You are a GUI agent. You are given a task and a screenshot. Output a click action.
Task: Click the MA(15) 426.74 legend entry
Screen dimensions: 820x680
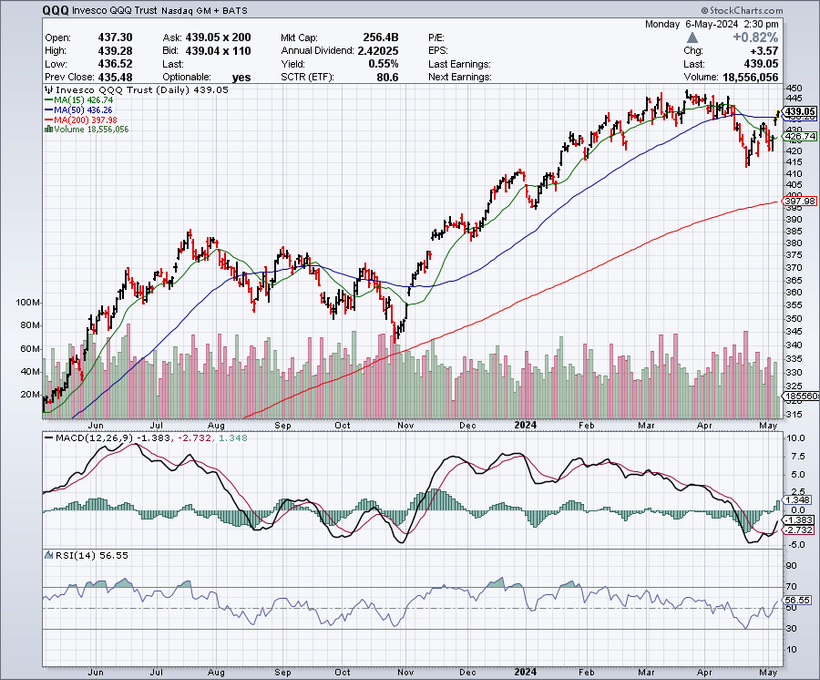[x=83, y=100]
